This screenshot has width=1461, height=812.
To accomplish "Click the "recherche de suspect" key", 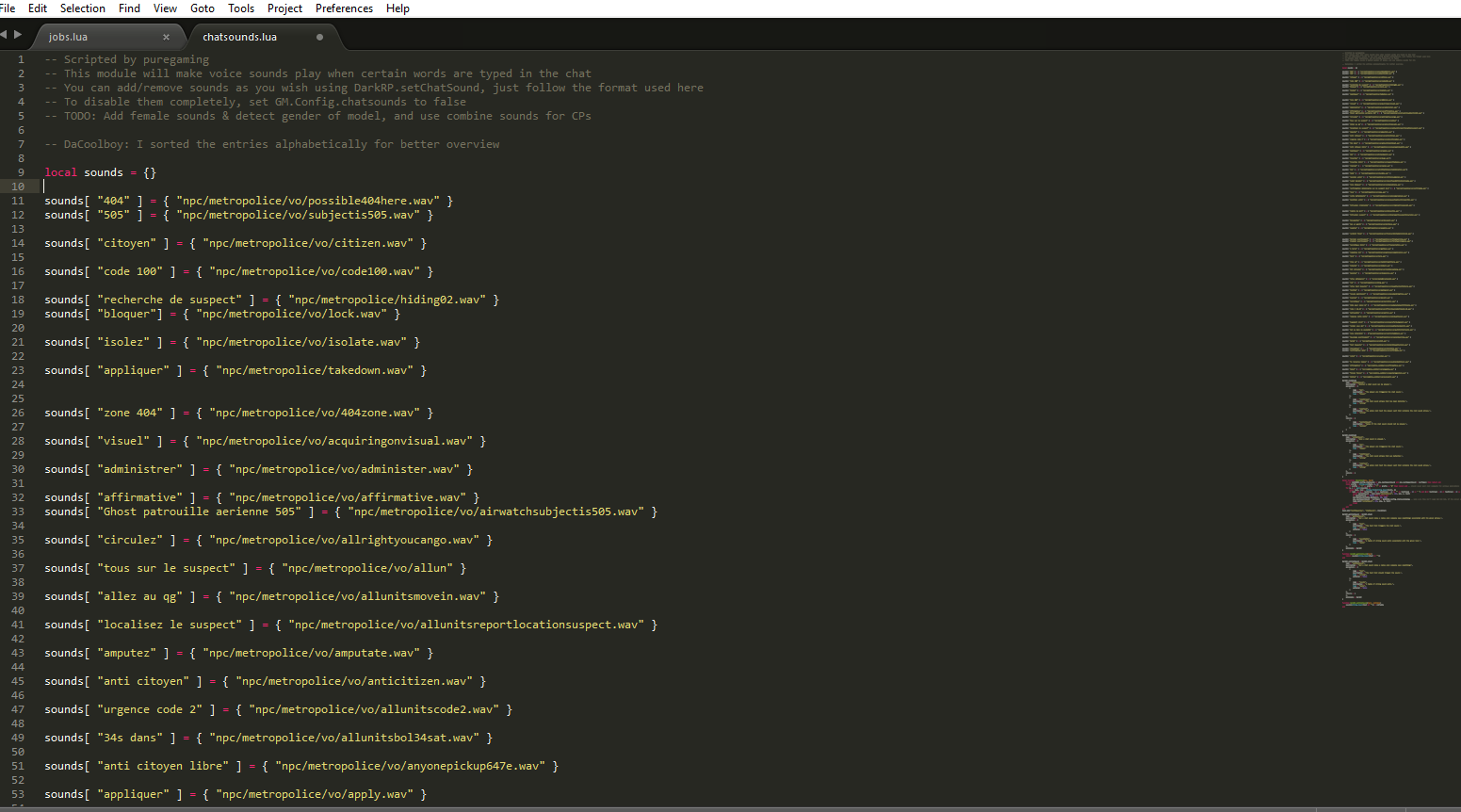I will (x=170, y=300).
